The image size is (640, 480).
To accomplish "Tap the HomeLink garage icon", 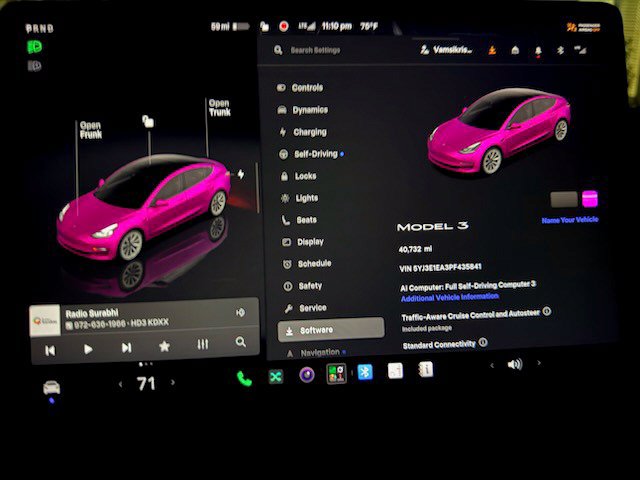I will [x=515, y=50].
